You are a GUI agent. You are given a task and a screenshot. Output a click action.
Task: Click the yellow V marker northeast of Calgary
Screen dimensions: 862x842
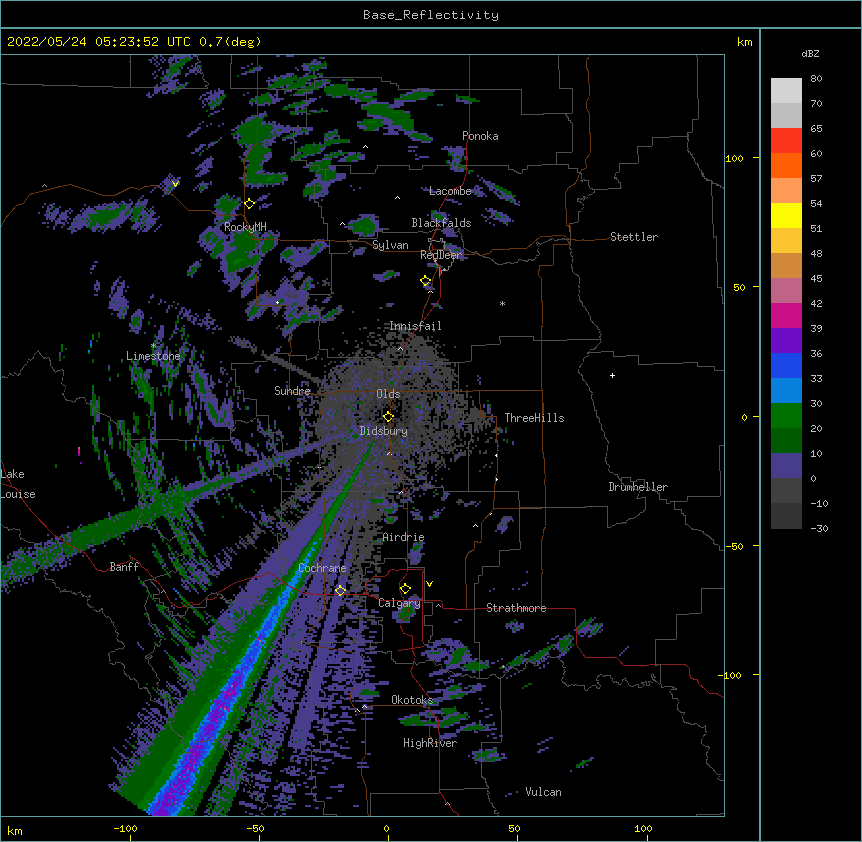(x=429, y=584)
